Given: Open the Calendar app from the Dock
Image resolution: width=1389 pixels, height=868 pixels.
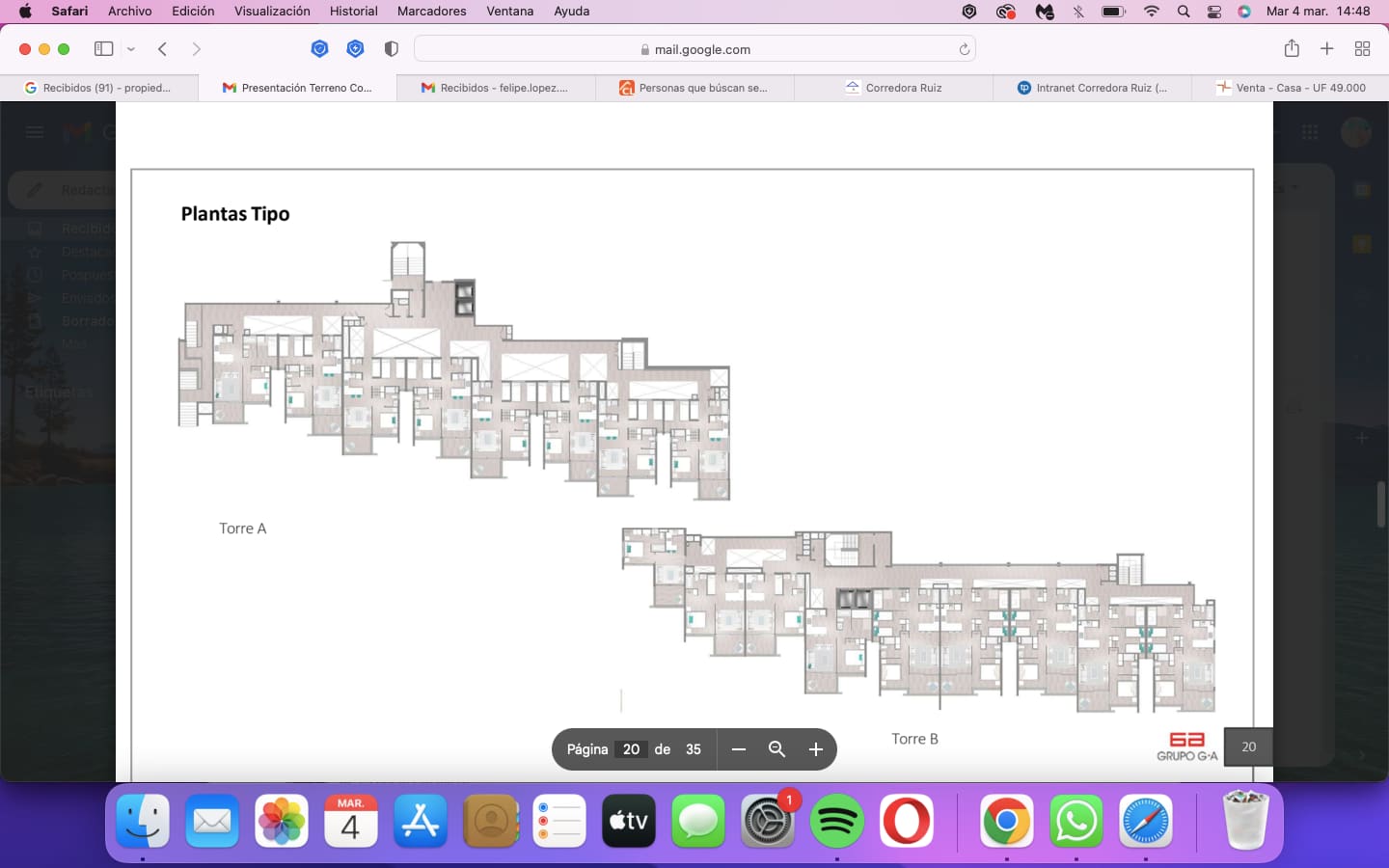Looking at the screenshot, I should pyautogui.click(x=351, y=822).
